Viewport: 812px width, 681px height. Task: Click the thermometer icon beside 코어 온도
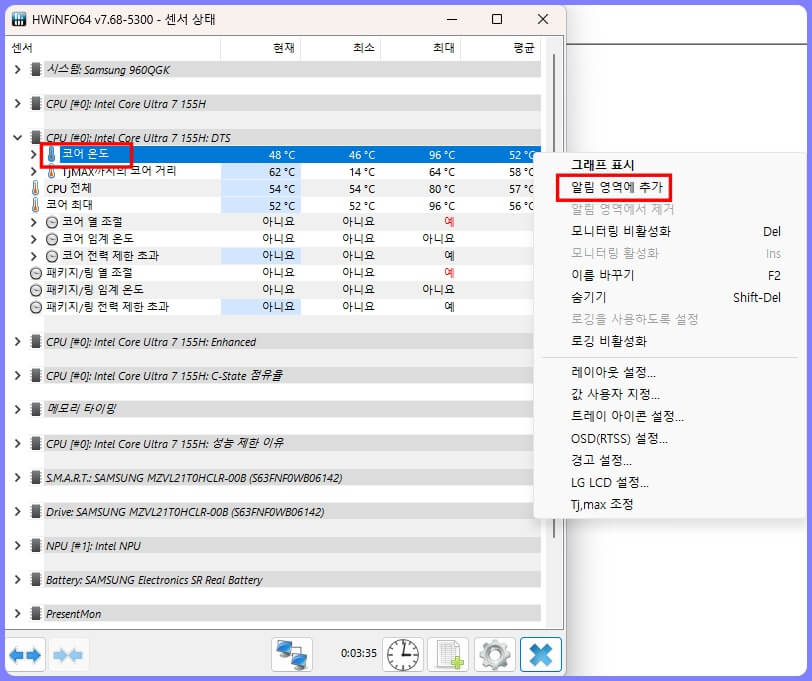pyautogui.click(x=52, y=155)
